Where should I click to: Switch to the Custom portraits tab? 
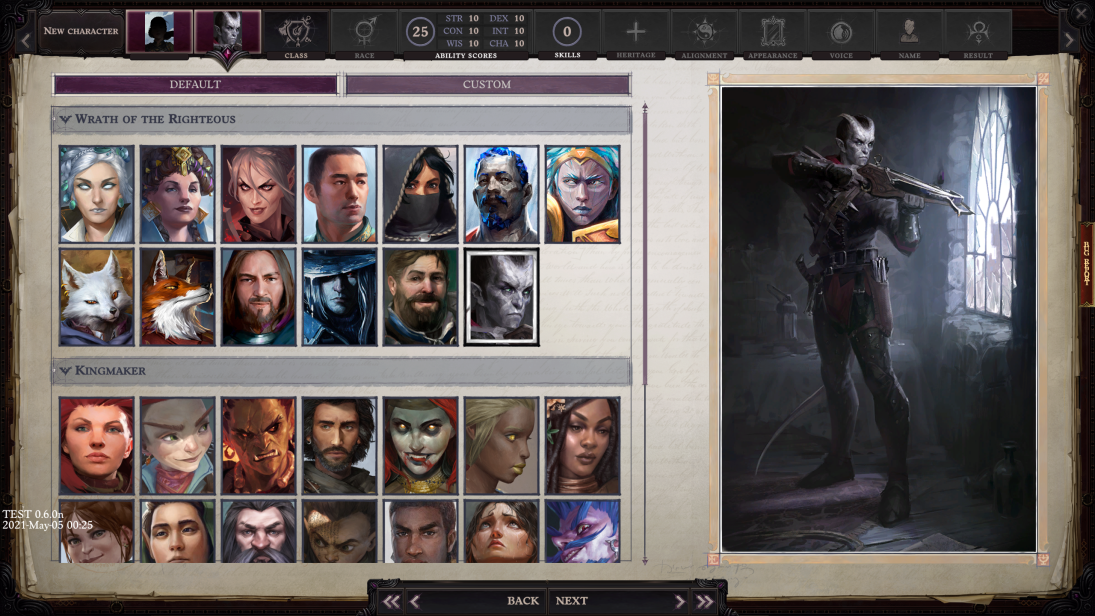click(x=487, y=85)
